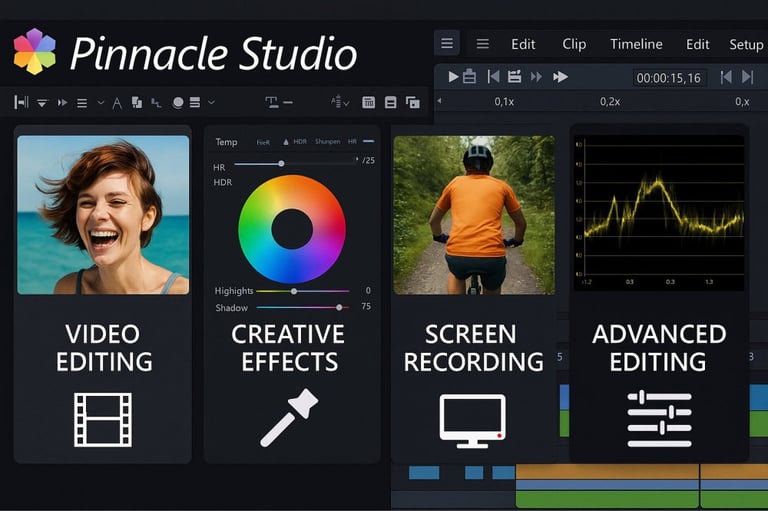Click the stair-step connector icon
The image size is (768, 511).
click(156, 102)
